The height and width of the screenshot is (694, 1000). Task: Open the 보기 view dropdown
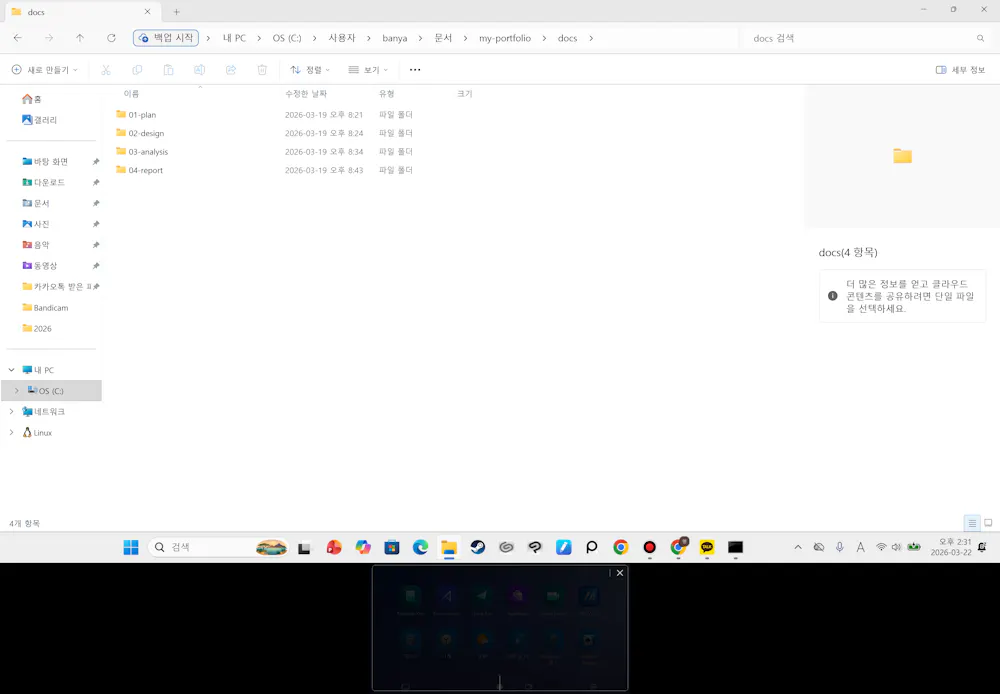tap(368, 70)
